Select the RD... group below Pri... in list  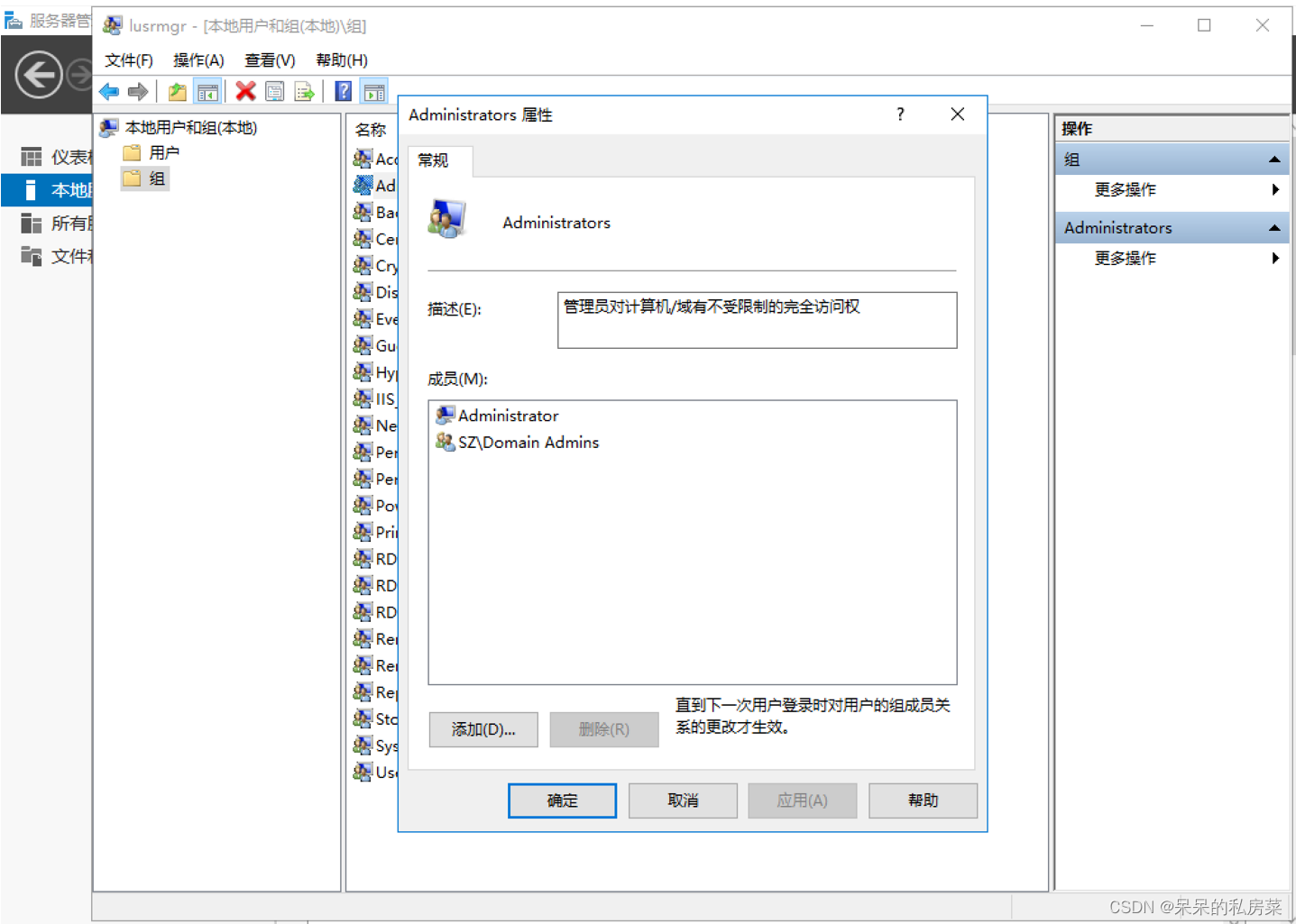(x=375, y=559)
